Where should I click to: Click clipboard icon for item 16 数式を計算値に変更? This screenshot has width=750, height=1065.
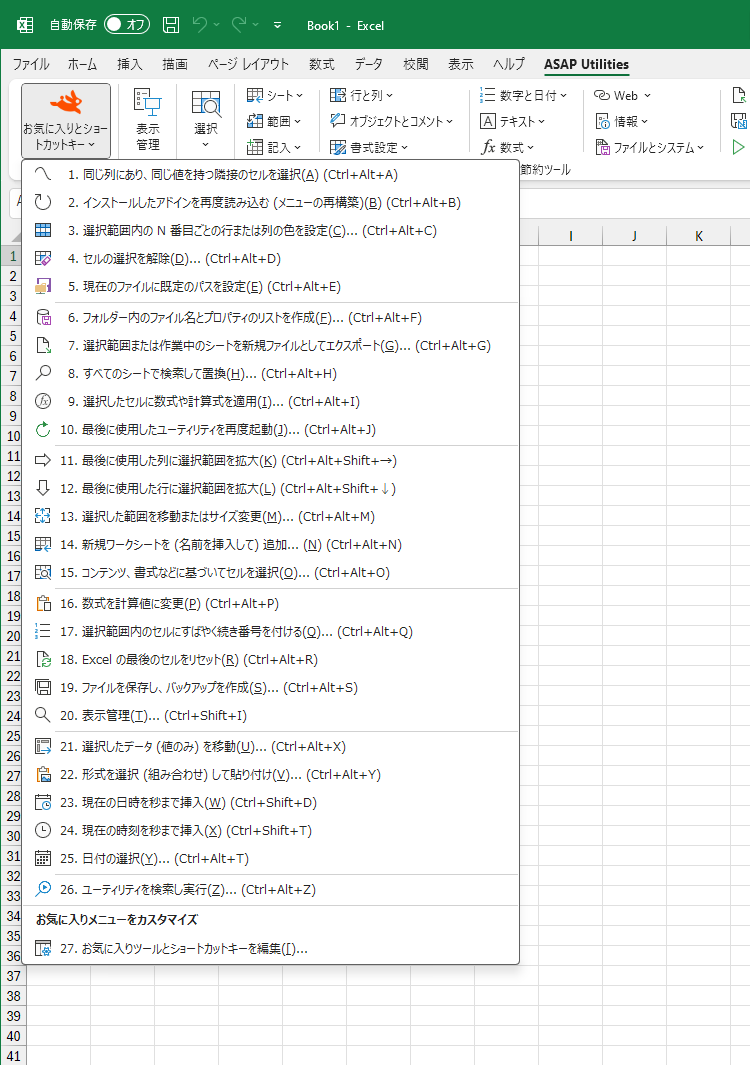click(43, 602)
